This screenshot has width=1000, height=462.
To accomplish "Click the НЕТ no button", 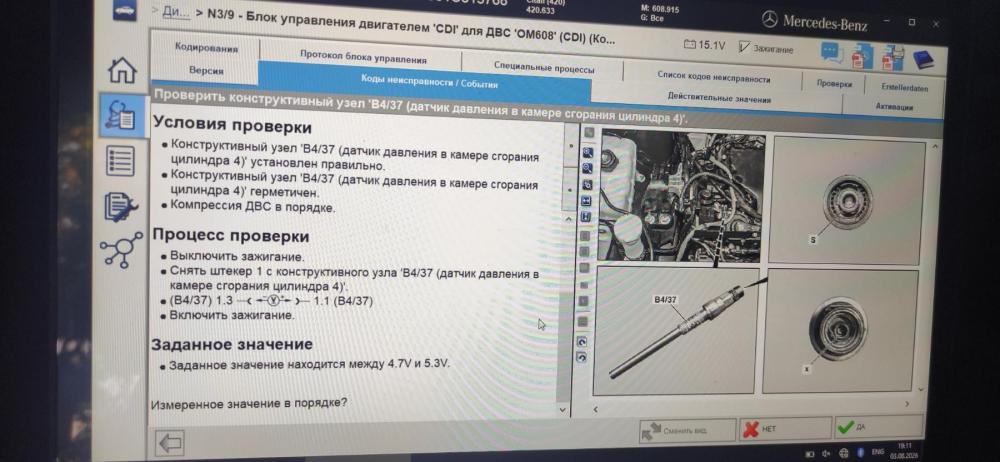I will pos(785,429).
